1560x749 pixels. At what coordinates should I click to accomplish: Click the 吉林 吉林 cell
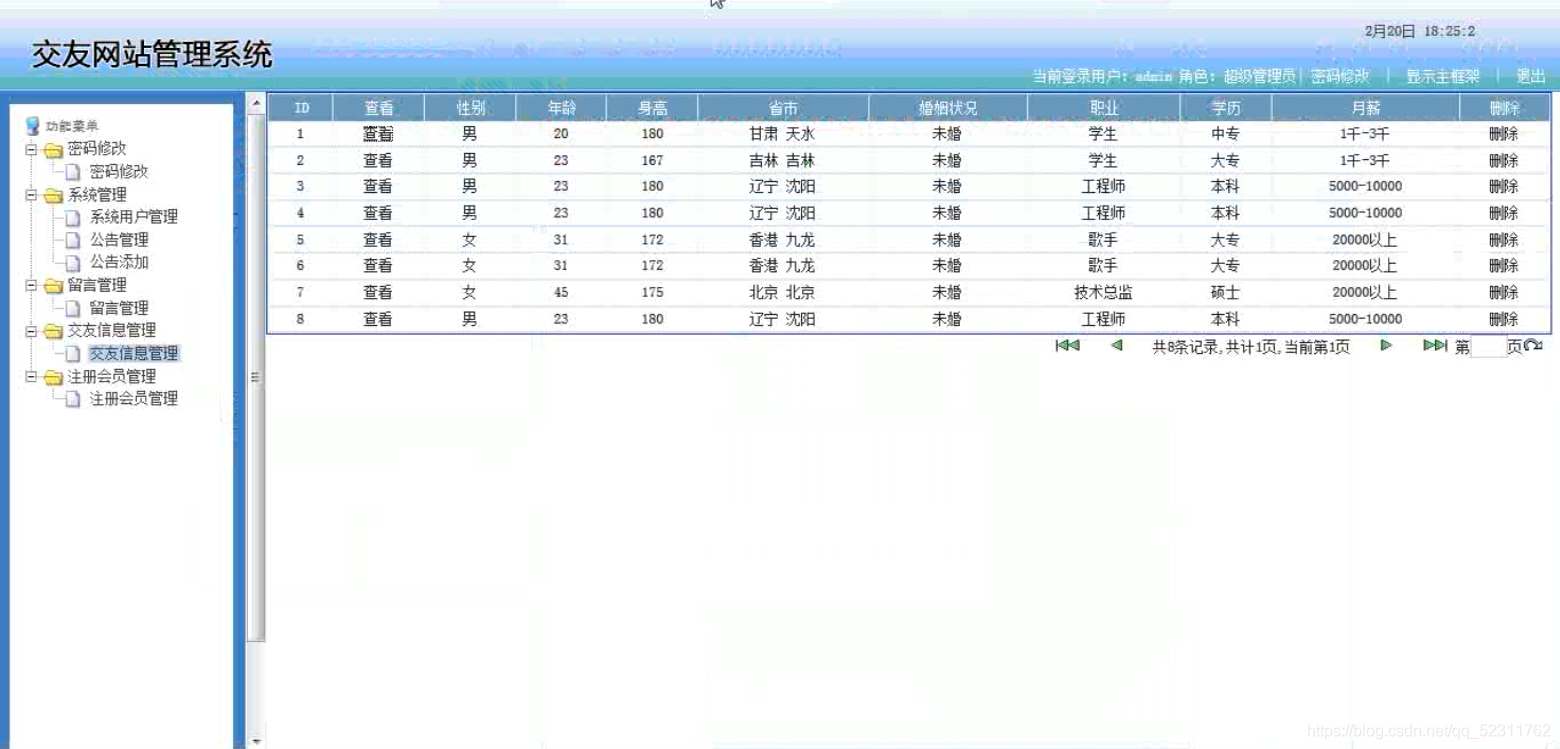[x=783, y=160]
